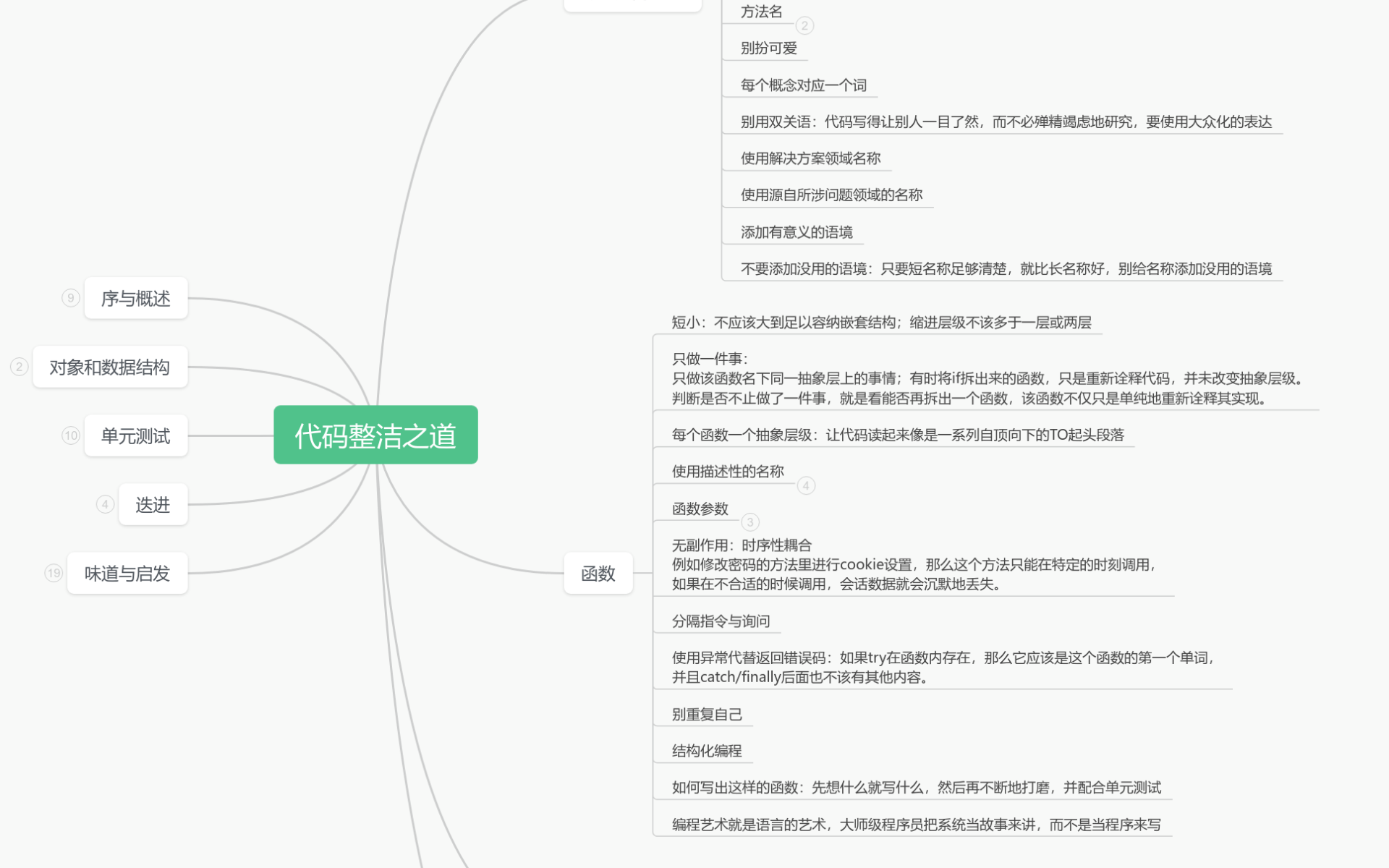Expand the 单元测试 branch showing 10 subtopics
This screenshot has height=868, width=1389.
click(70, 435)
